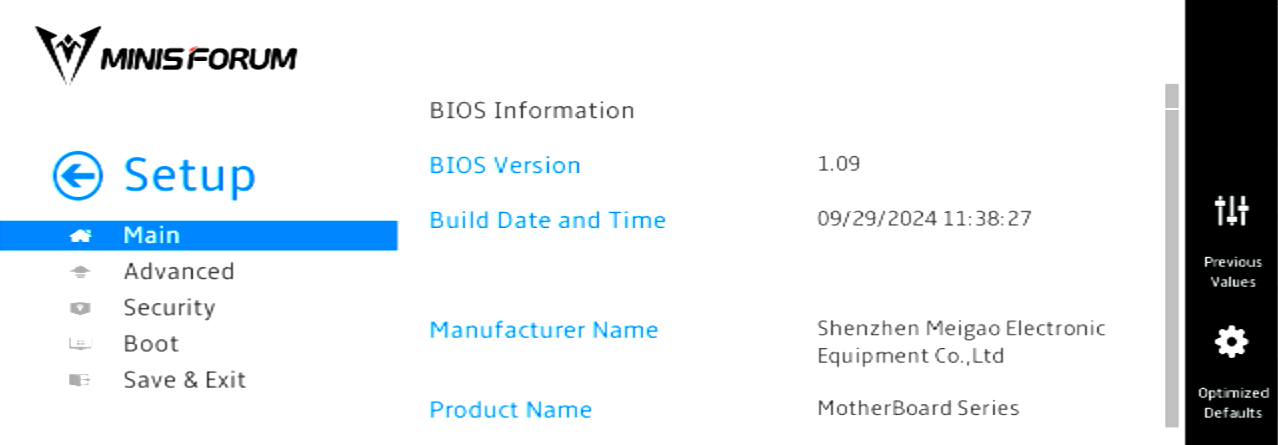The image size is (1278, 445).
Task: Click the home icon next to Main
Action: (81, 236)
